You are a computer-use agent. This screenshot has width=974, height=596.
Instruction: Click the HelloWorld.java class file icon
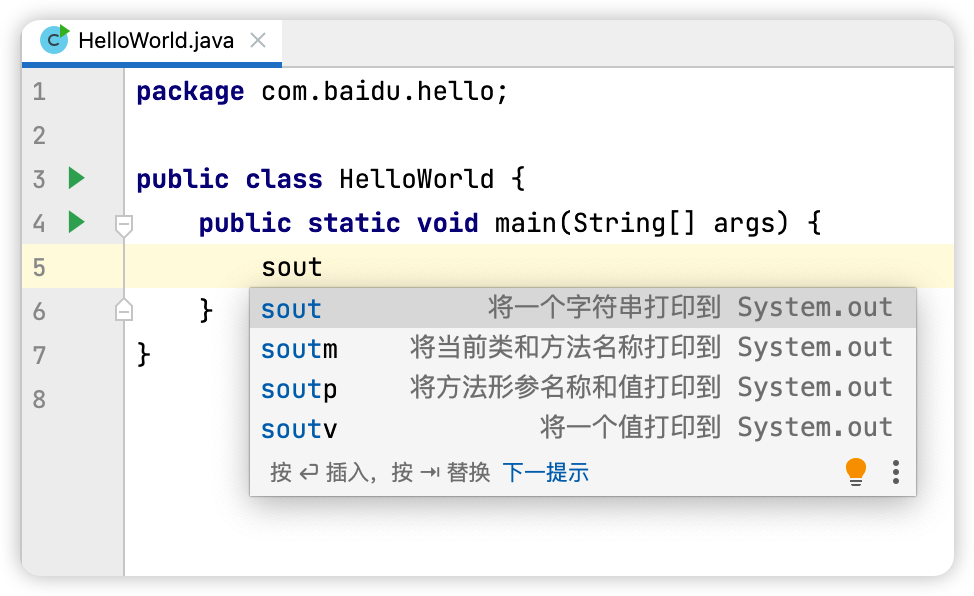tap(55, 40)
